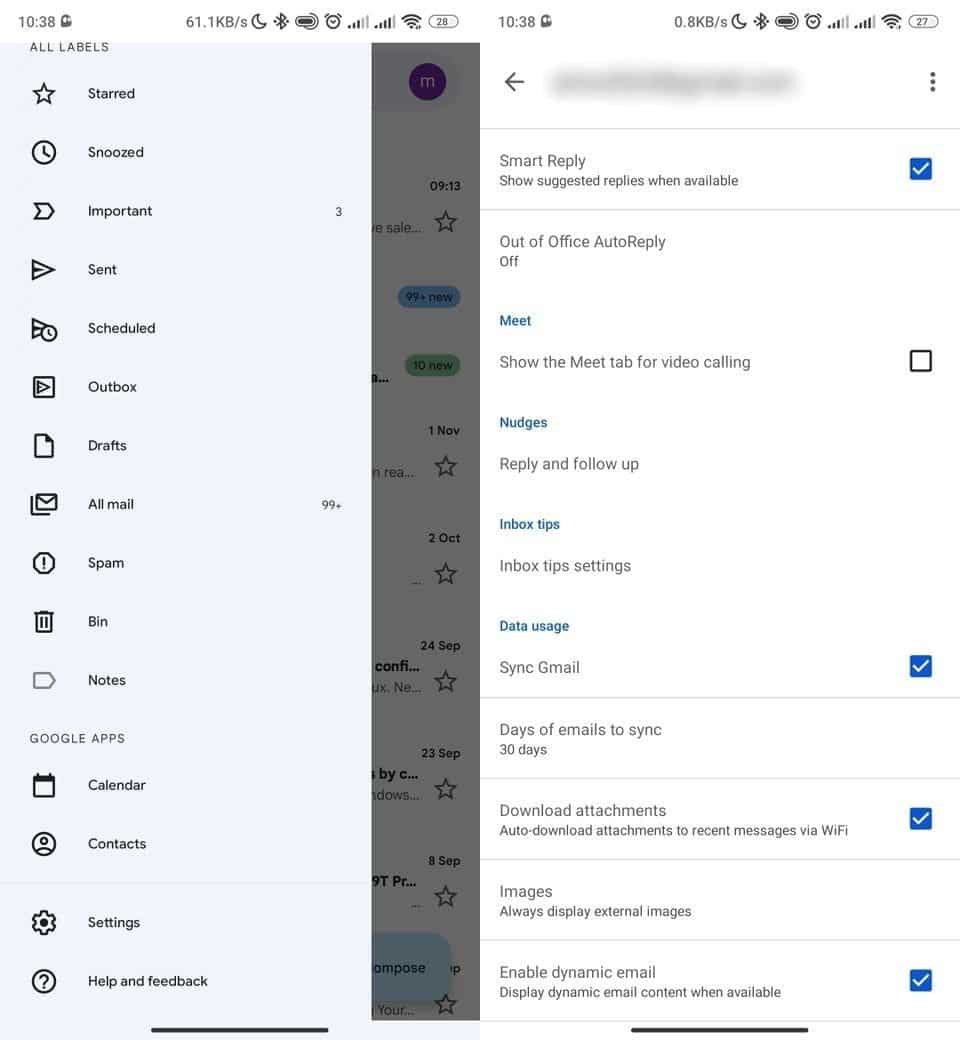Screen dimensions: 960x1040
Task: Tap the Starred label star icon
Action: (x=44, y=94)
